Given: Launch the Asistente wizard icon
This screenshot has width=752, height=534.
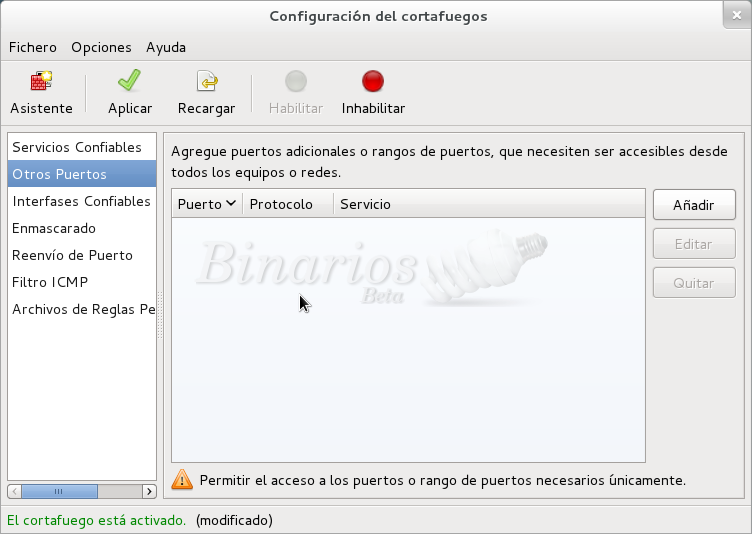Looking at the screenshot, I should click(41, 82).
